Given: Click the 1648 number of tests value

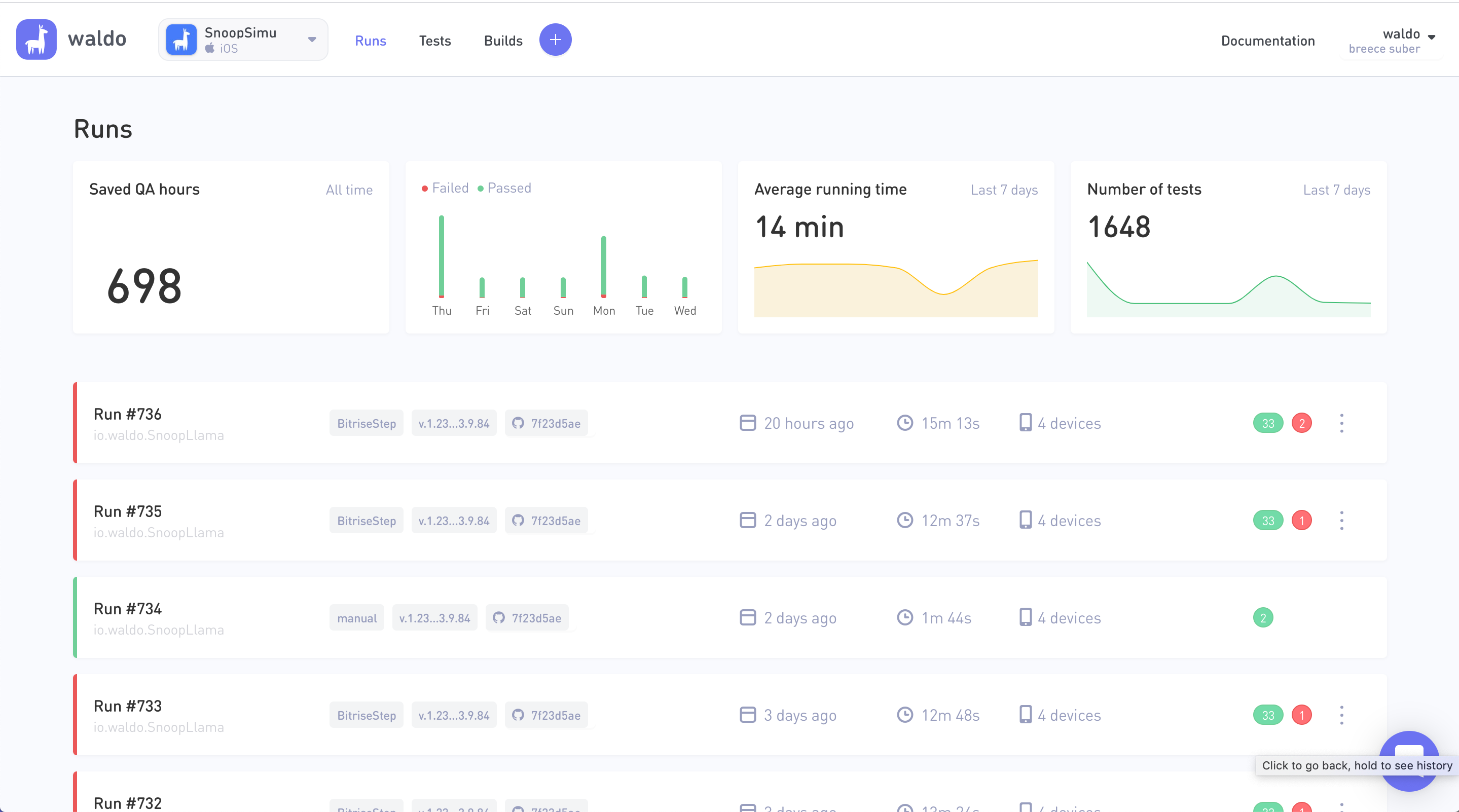Looking at the screenshot, I should pos(1119,227).
